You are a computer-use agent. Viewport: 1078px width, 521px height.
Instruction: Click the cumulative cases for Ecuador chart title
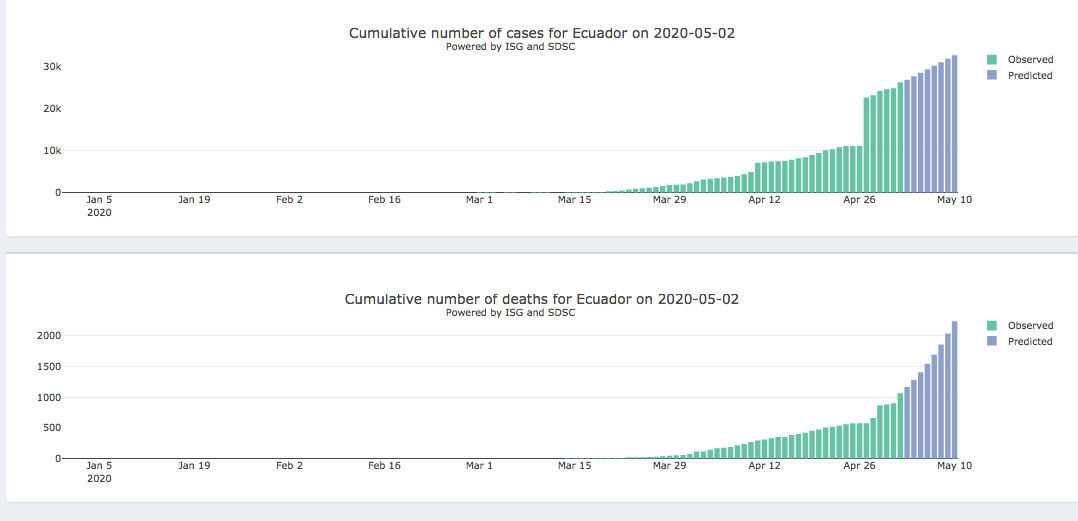pos(542,33)
